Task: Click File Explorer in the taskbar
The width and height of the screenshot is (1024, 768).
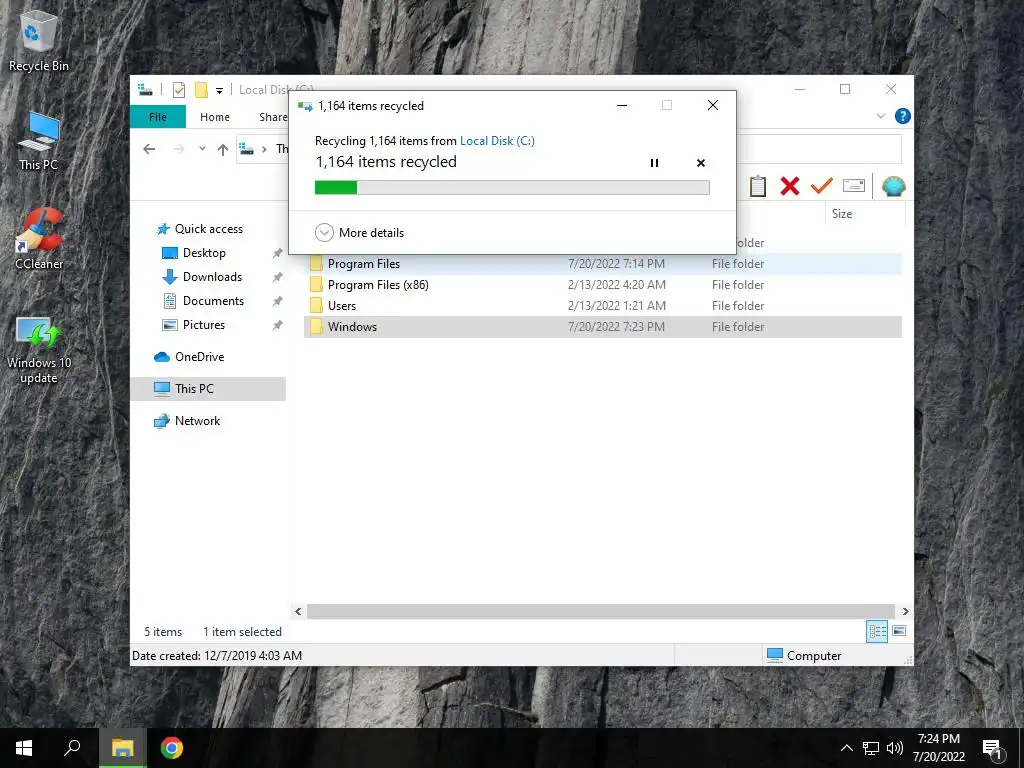Action: coord(122,748)
